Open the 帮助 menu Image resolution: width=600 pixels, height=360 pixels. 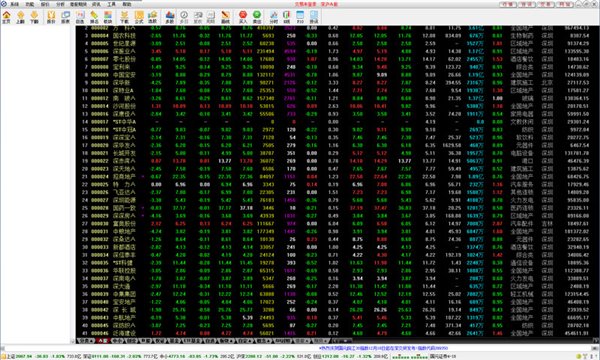[x=127, y=4]
